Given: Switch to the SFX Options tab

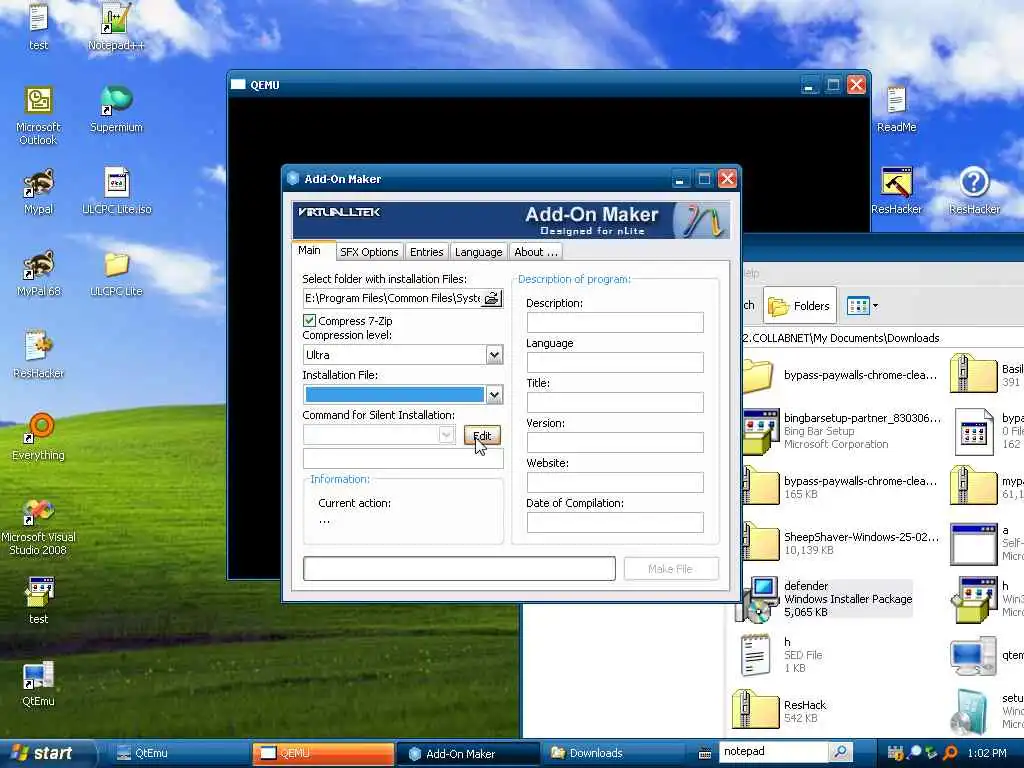Looking at the screenshot, I should pyautogui.click(x=369, y=252).
